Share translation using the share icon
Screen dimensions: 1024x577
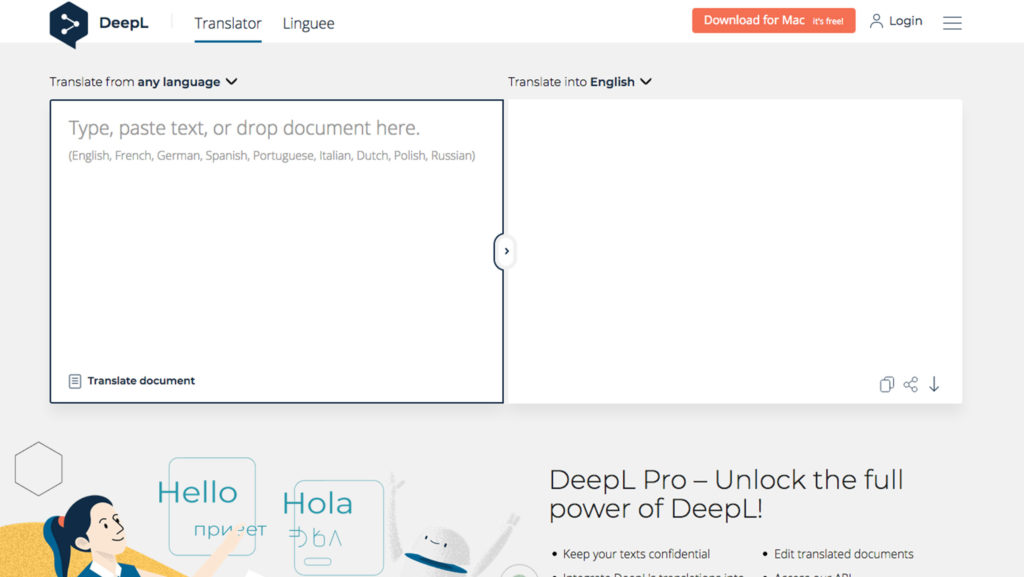click(x=910, y=384)
